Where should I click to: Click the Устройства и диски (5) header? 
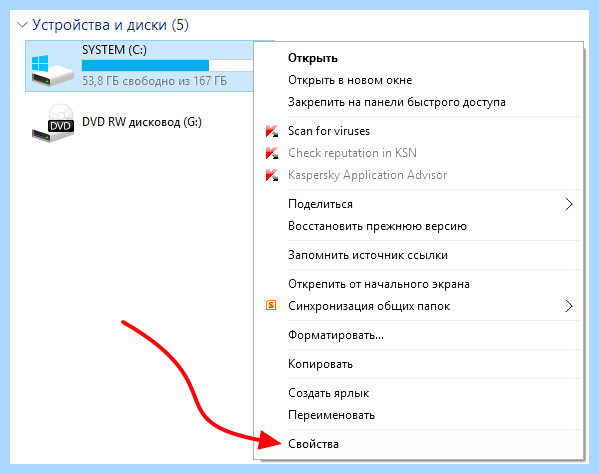click(x=110, y=25)
